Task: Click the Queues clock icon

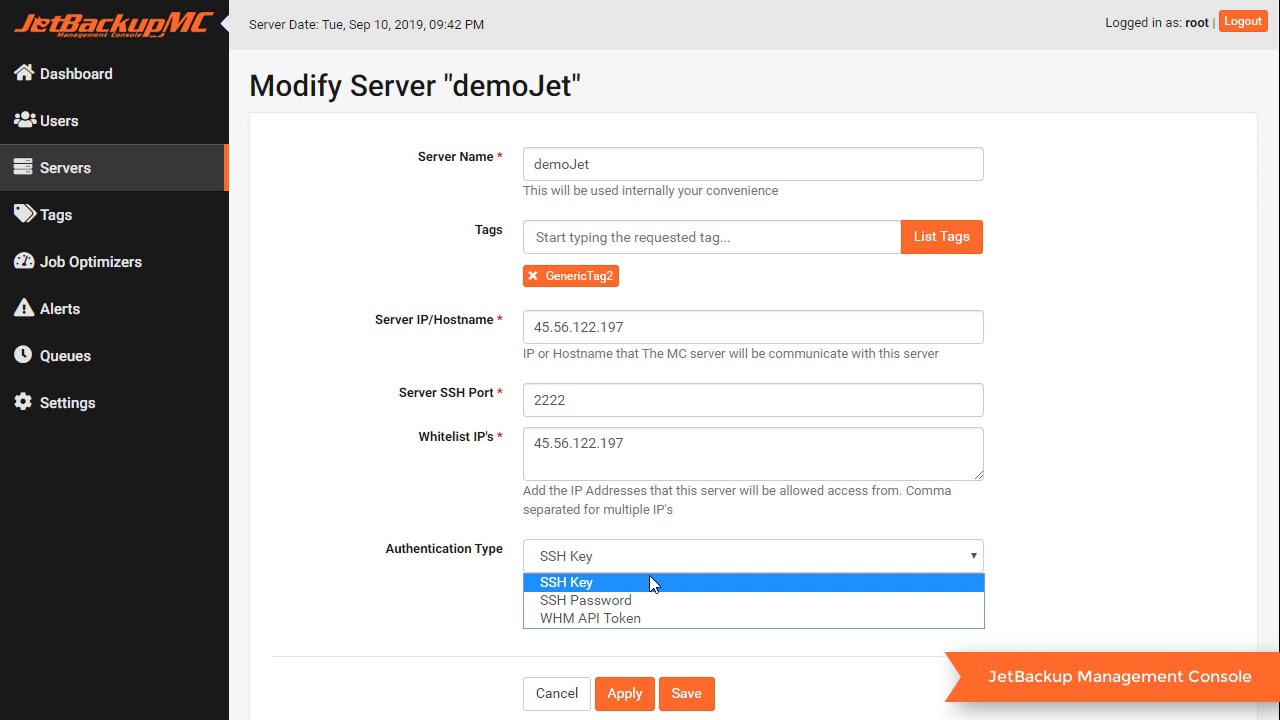Action: [23, 355]
